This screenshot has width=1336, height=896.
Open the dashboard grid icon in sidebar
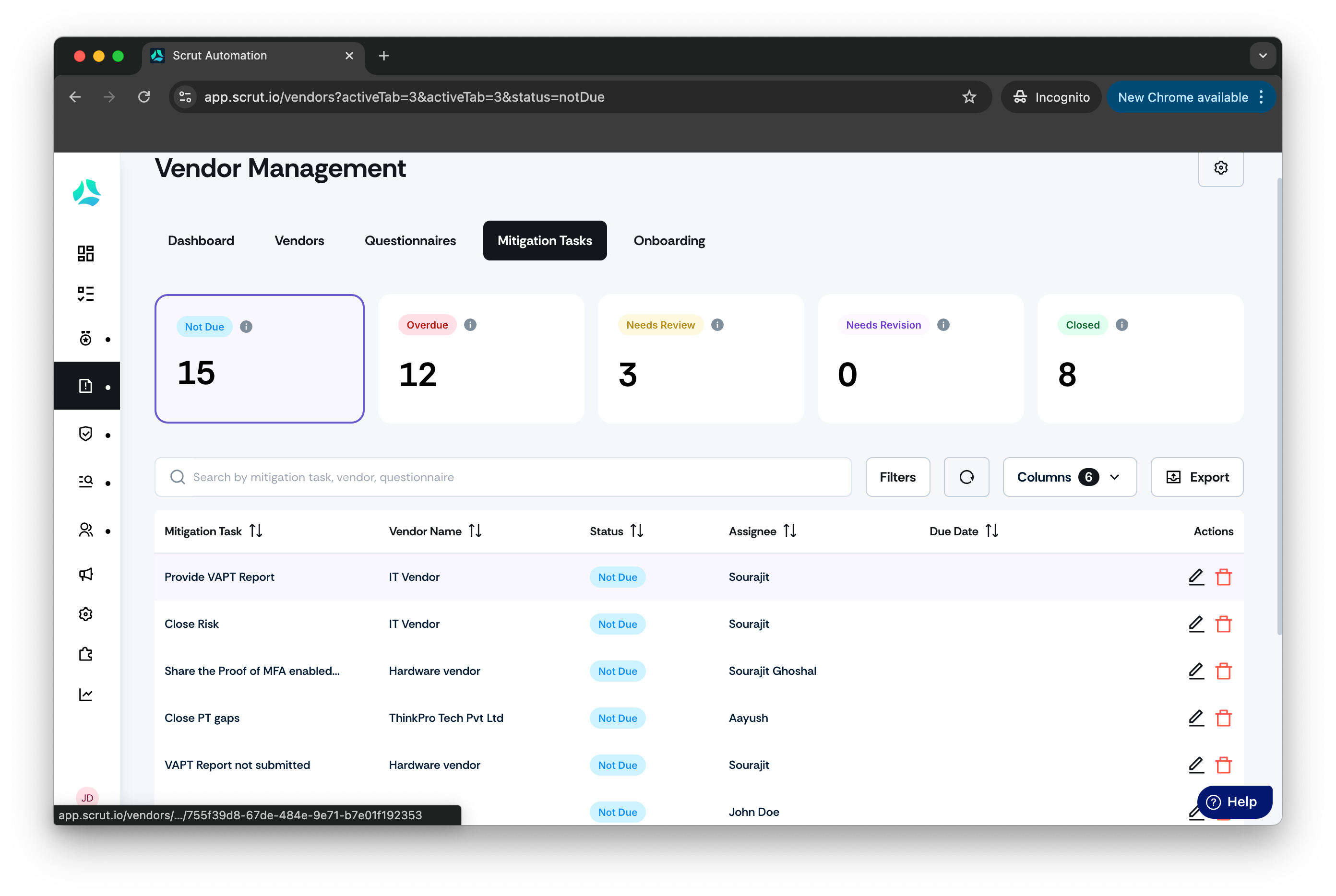86,253
